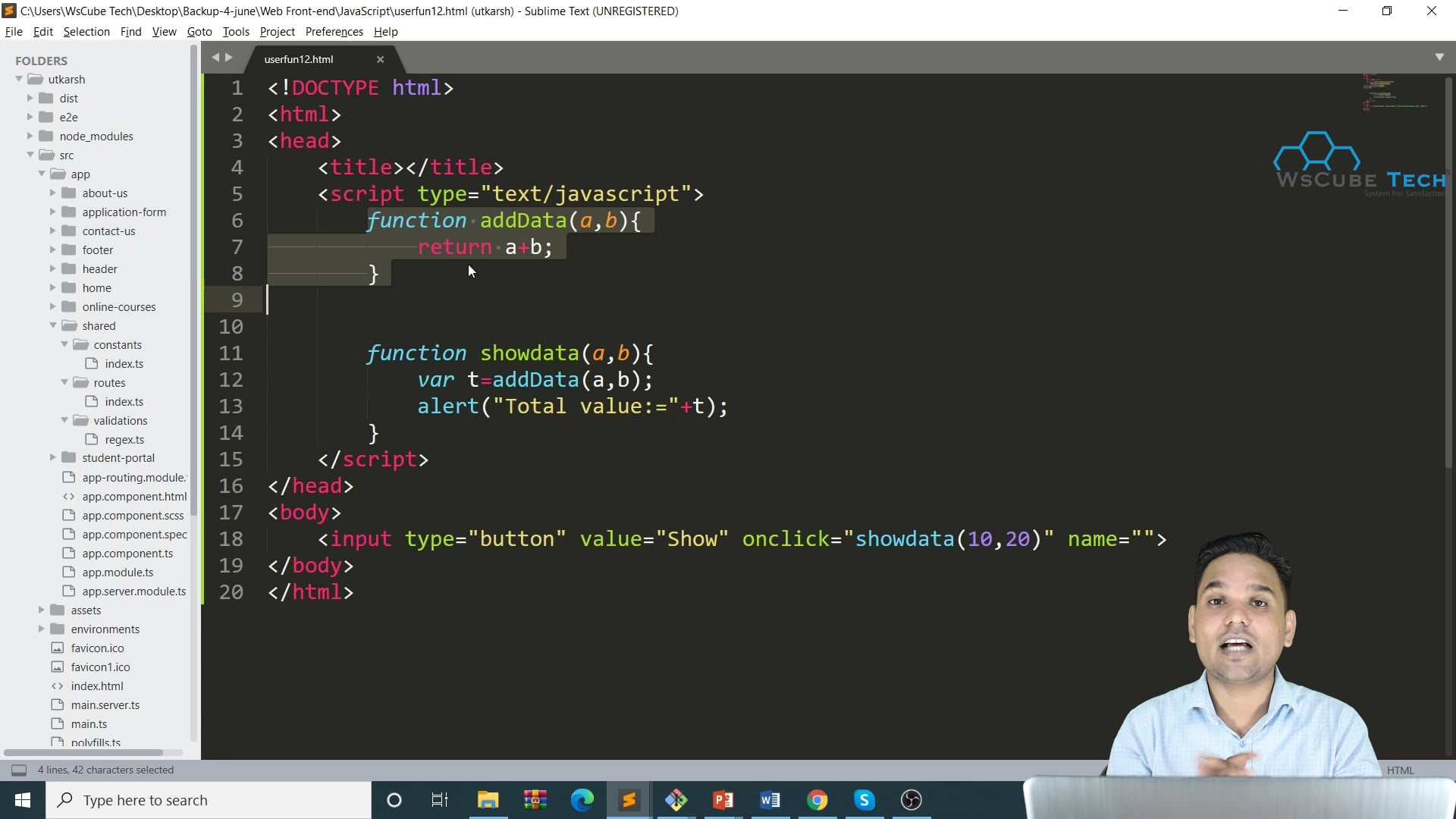Open app.component.scss file
Screen dimensions: 1456x819
click(x=133, y=515)
